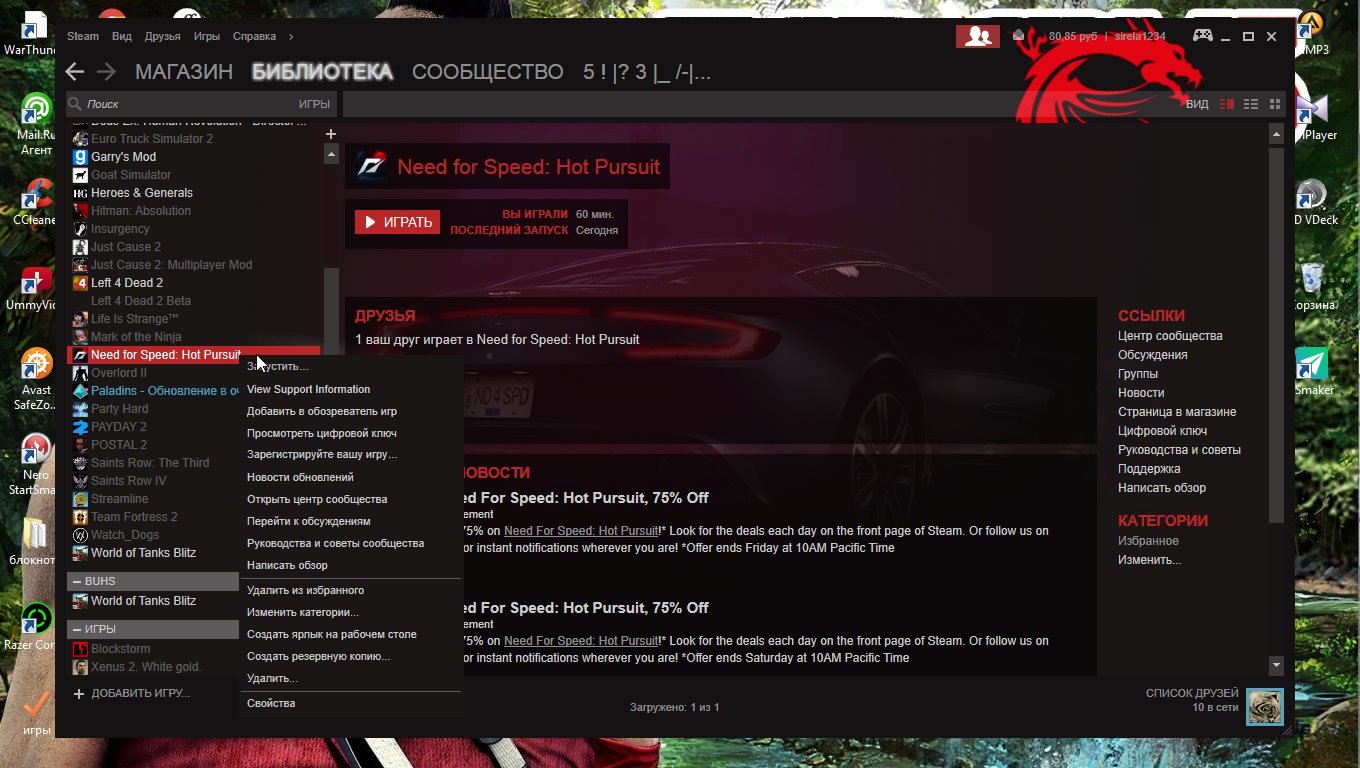Select Euro Truck Simulator 2 in the game list

coord(152,139)
